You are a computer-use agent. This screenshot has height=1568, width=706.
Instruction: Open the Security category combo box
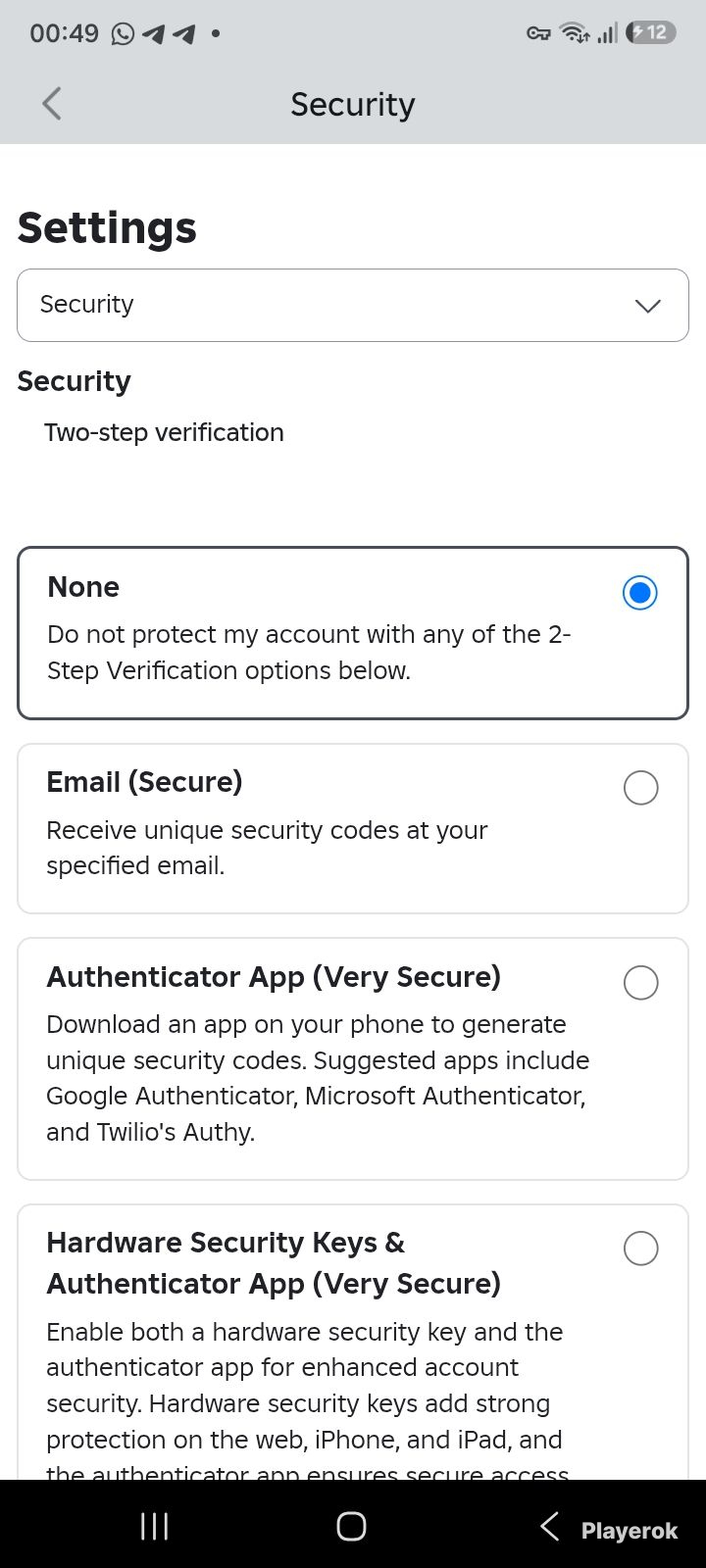(x=353, y=305)
